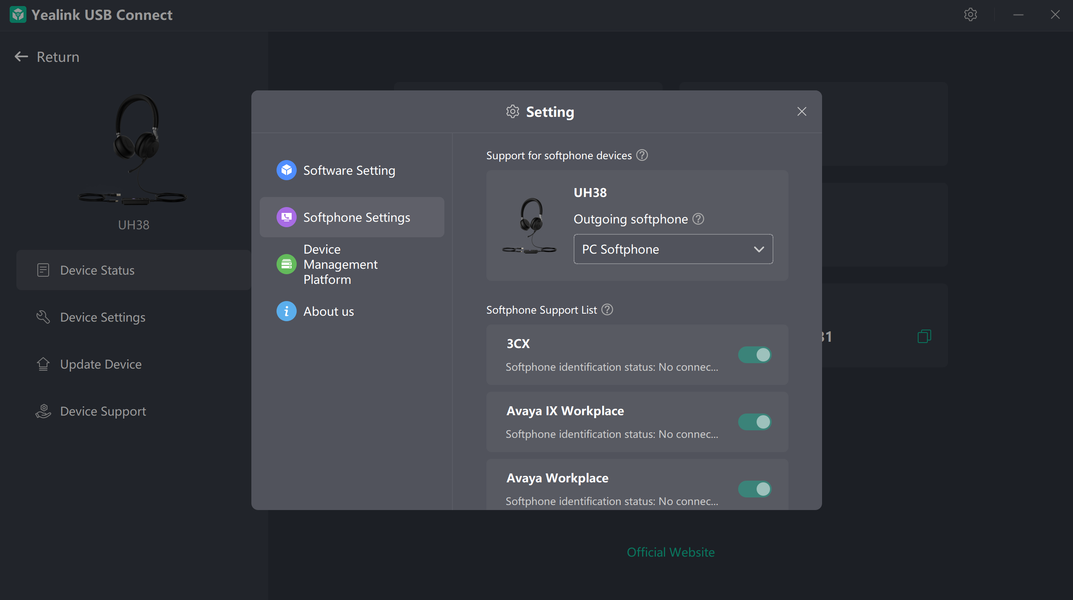Select Update Device in the sidebar

tap(100, 364)
